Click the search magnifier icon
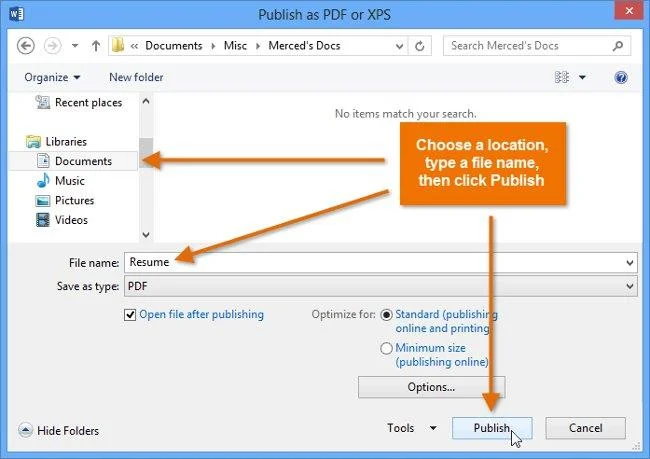The height and width of the screenshot is (459, 650). 618,46
